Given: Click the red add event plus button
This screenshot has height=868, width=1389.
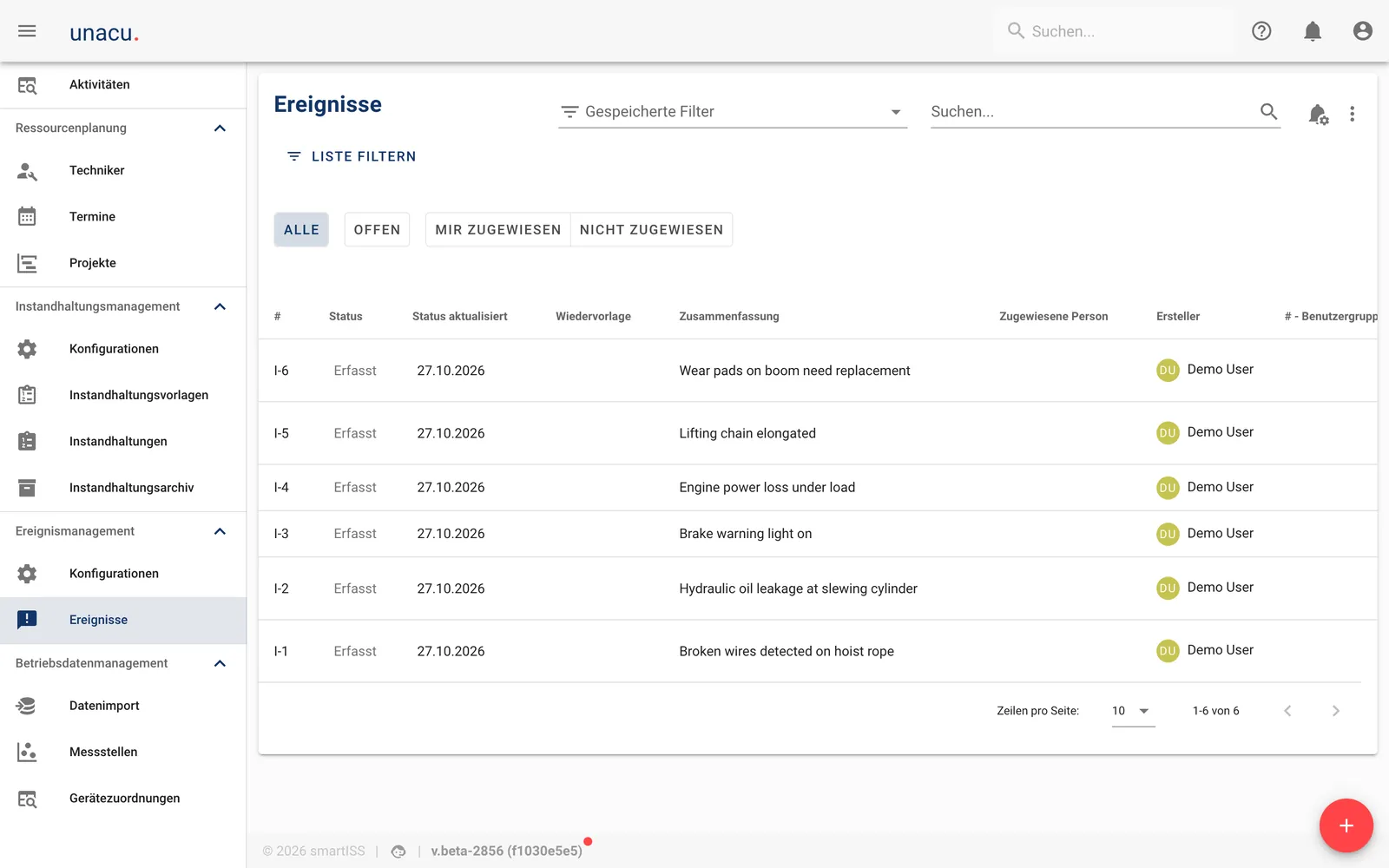Looking at the screenshot, I should pyautogui.click(x=1346, y=825).
